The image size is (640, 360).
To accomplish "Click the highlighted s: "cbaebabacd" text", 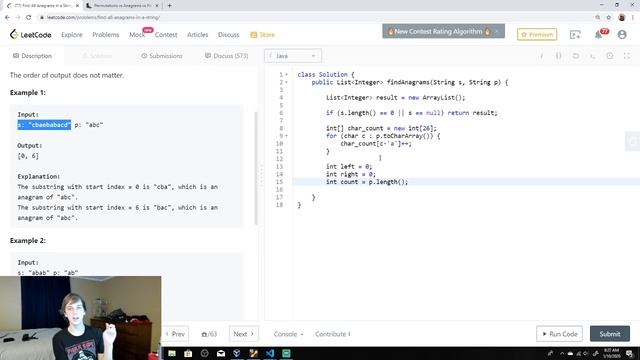I will click(x=44, y=125).
